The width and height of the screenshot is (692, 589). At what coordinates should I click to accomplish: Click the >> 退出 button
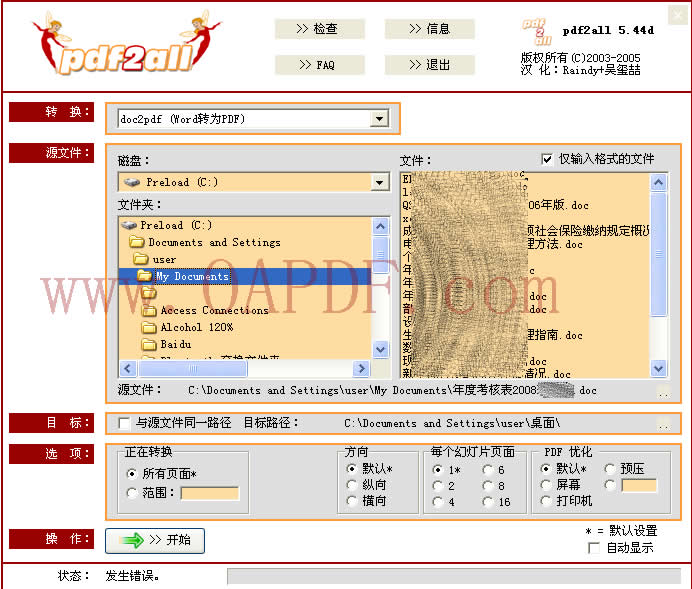pos(429,65)
